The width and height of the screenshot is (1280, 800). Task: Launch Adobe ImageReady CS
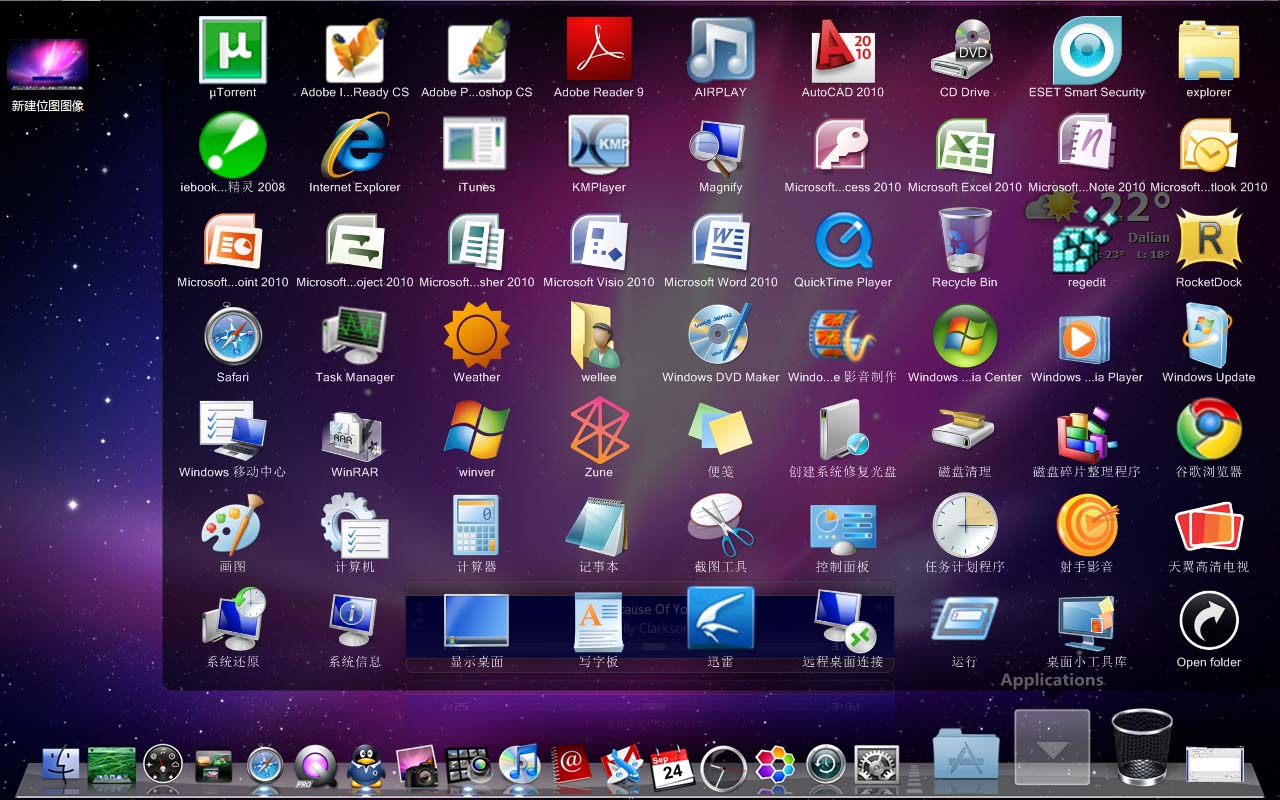tap(355, 52)
